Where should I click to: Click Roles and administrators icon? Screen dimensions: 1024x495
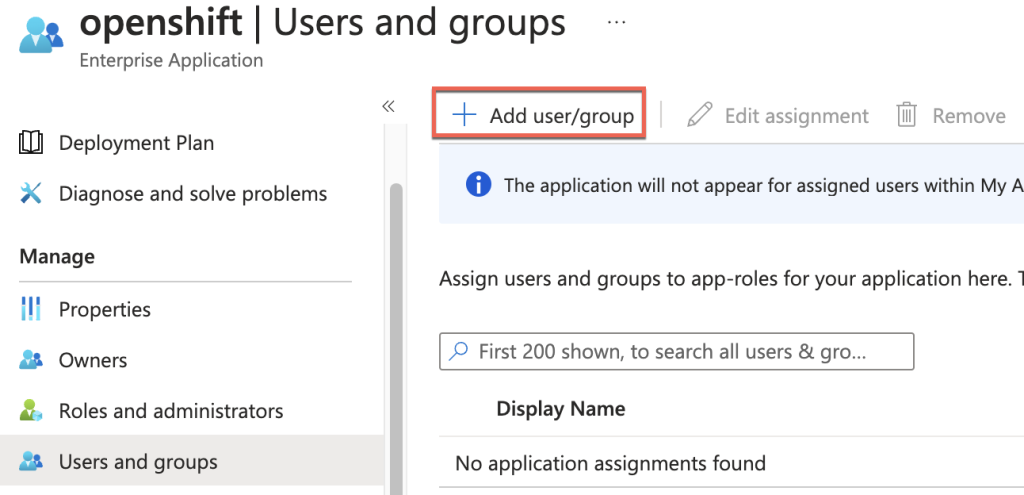click(x=31, y=411)
